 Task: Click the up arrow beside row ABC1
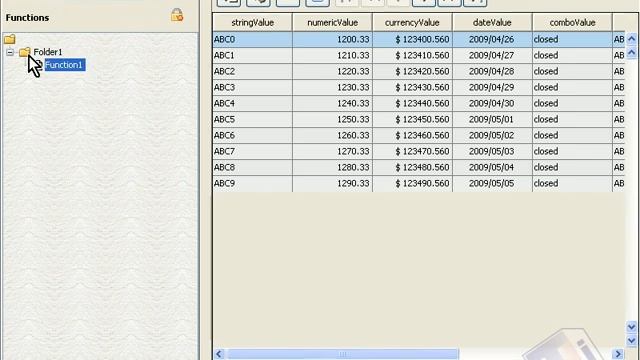point(631,53)
